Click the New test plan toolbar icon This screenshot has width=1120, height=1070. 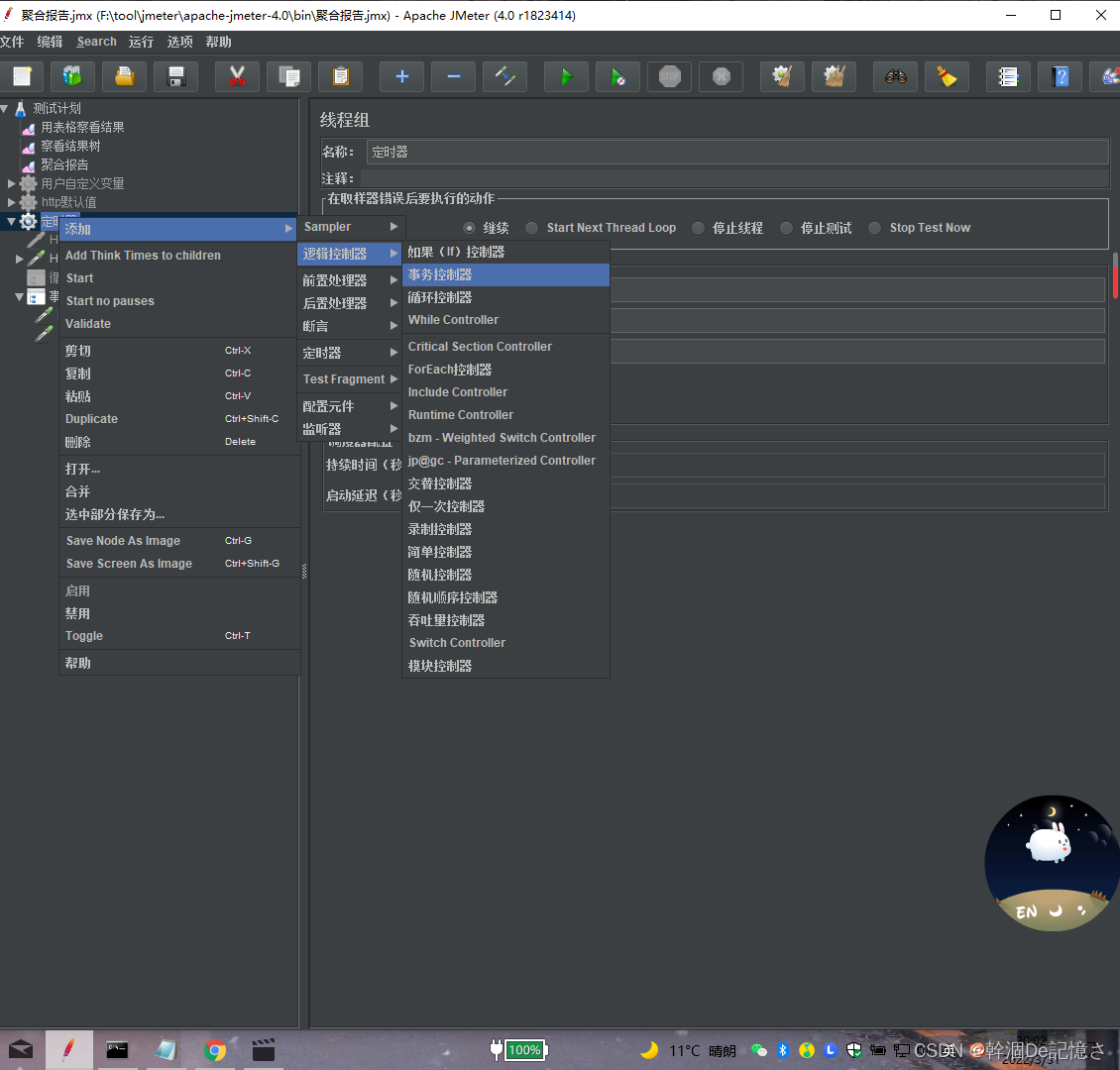[x=22, y=76]
